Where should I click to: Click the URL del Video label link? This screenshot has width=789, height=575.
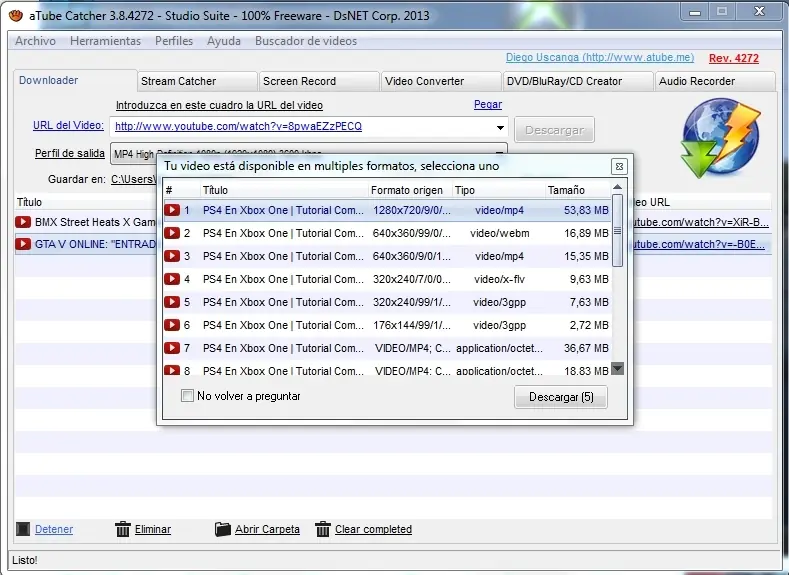click(x=68, y=125)
